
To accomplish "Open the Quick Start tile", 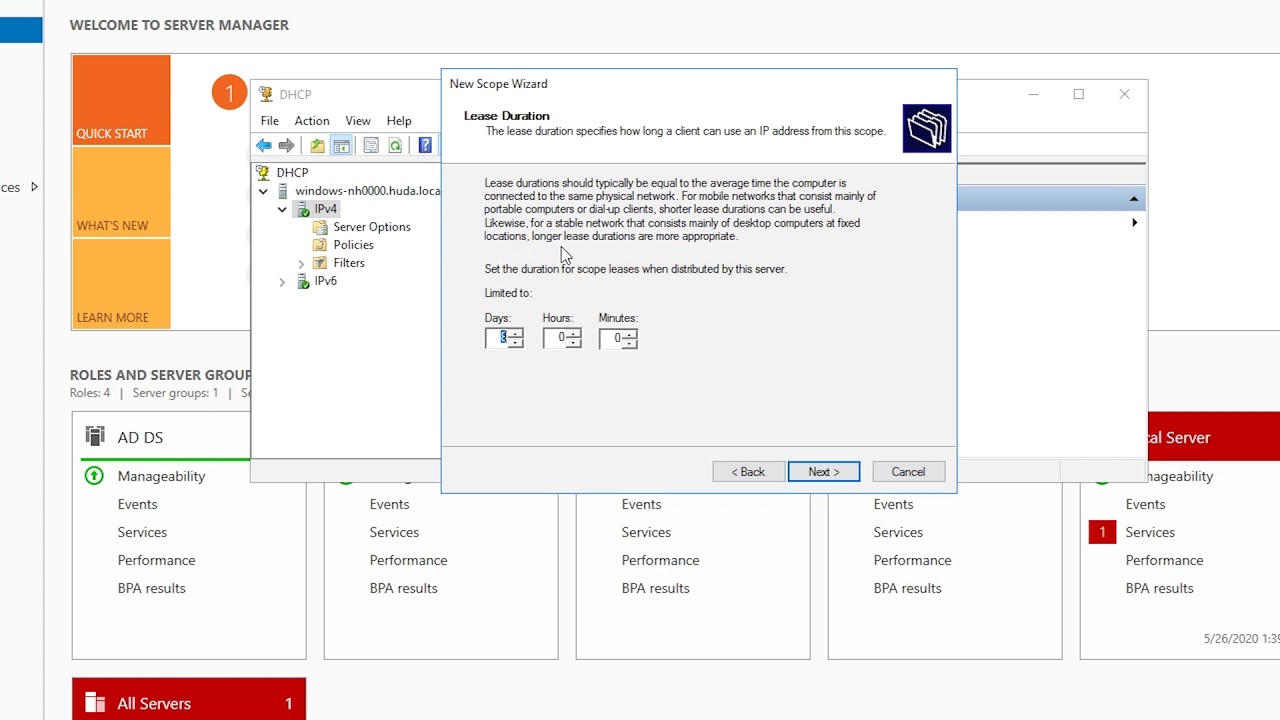I will tap(121, 100).
